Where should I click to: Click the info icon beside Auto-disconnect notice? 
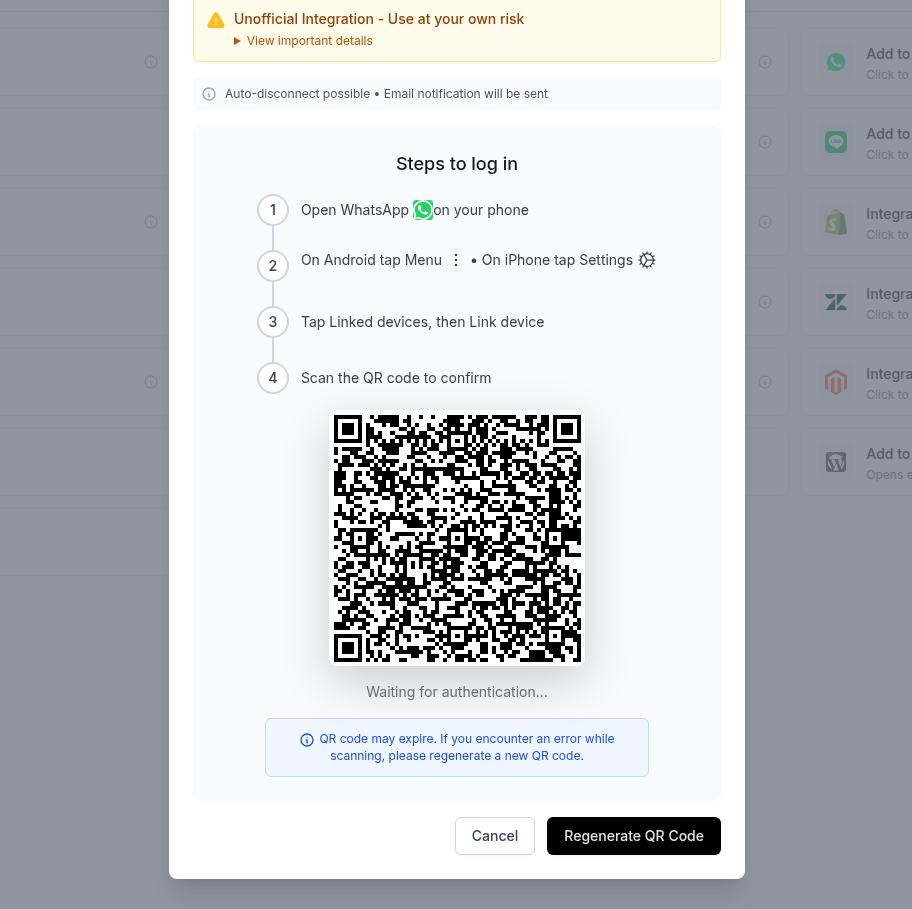click(x=209, y=94)
